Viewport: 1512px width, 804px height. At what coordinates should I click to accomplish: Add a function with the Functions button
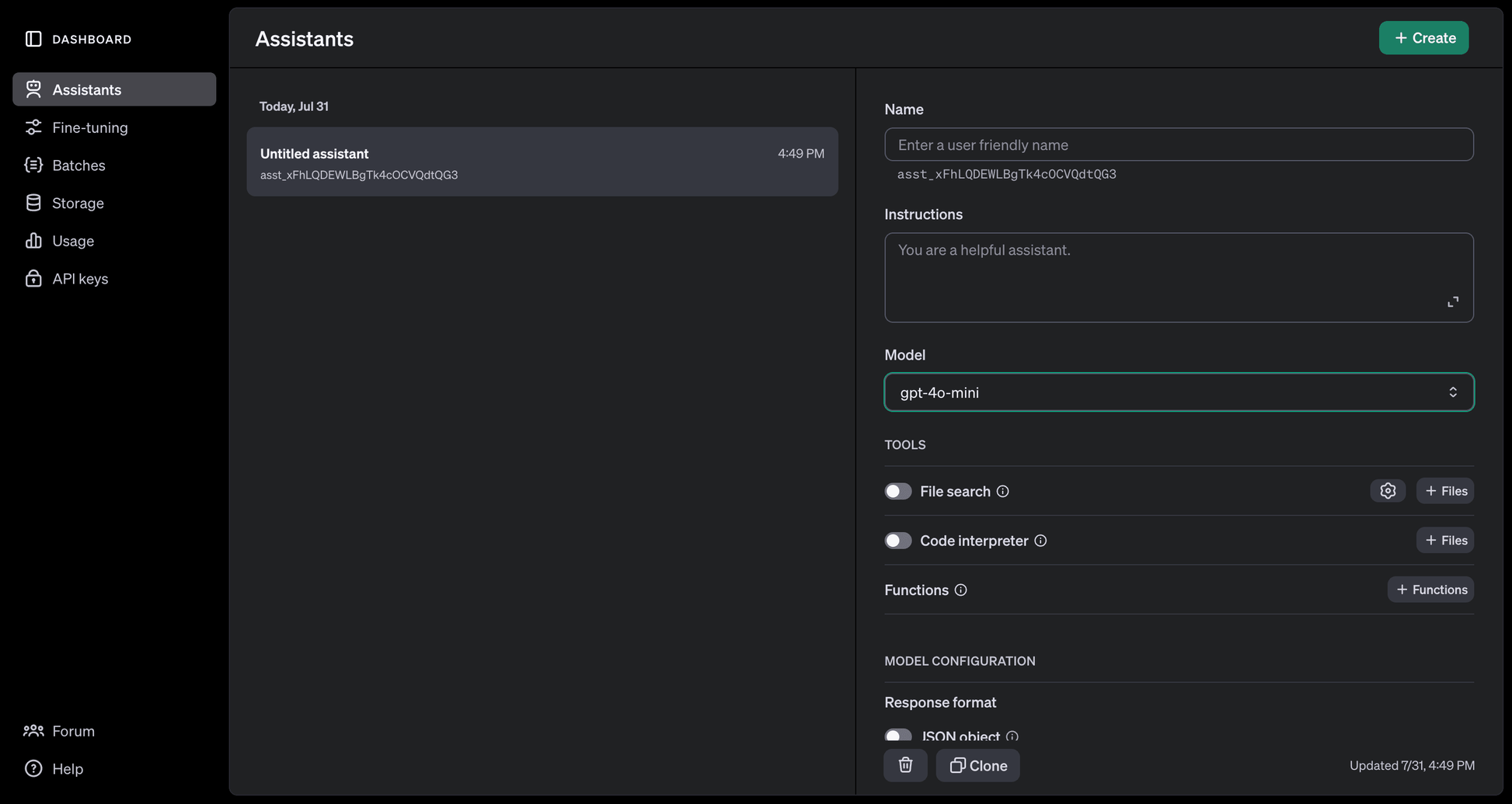pos(1430,590)
